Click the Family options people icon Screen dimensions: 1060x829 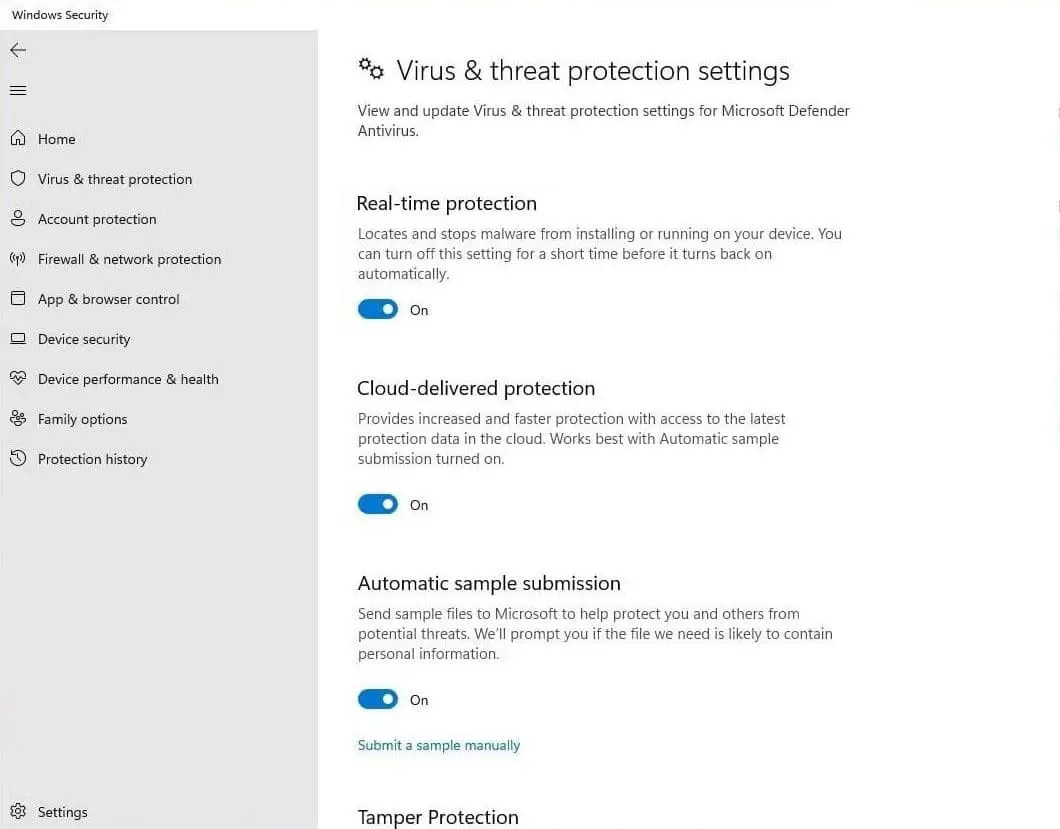click(x=18, y=419)
